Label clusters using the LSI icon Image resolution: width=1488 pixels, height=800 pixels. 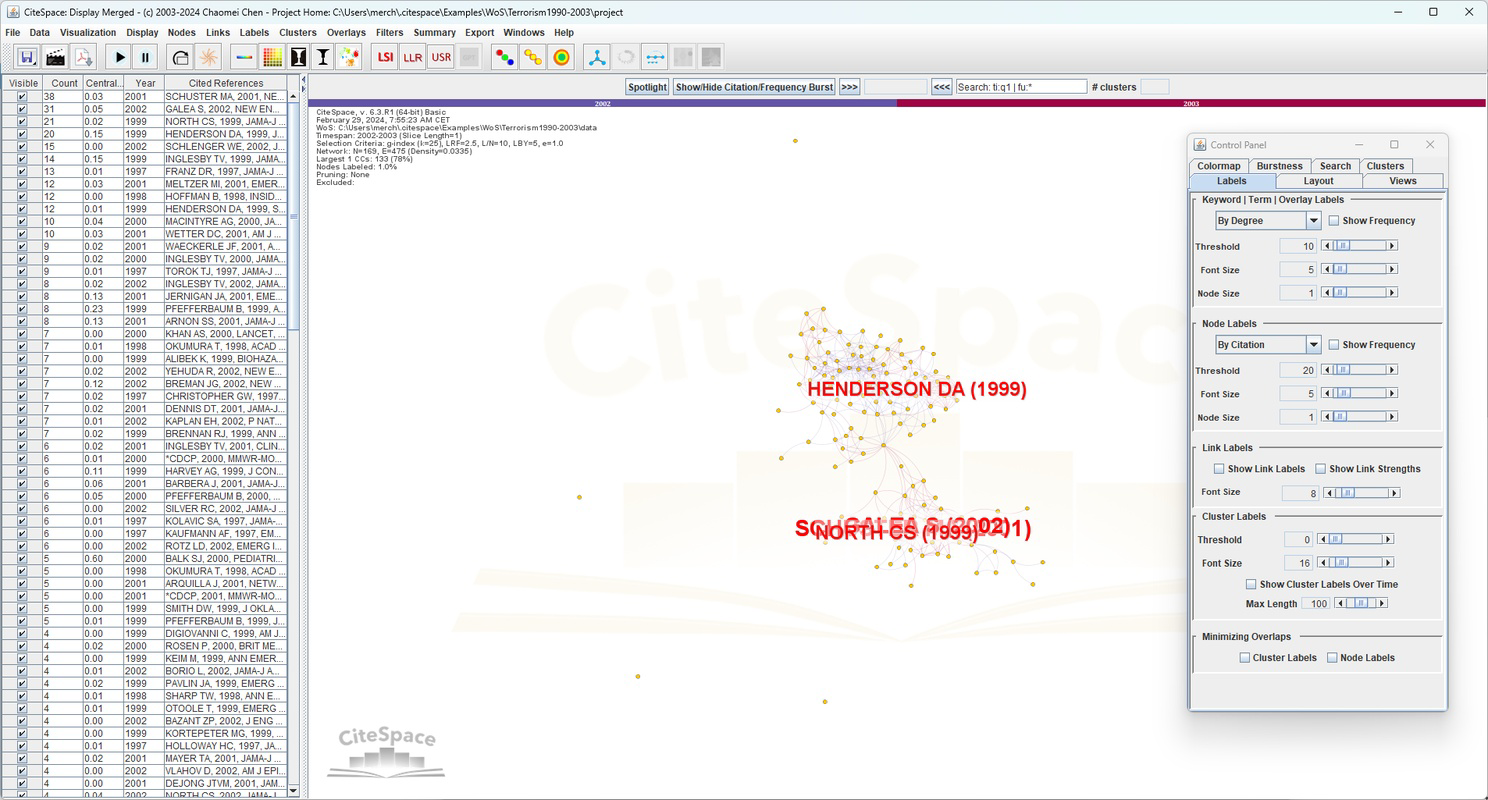[385, 57]
